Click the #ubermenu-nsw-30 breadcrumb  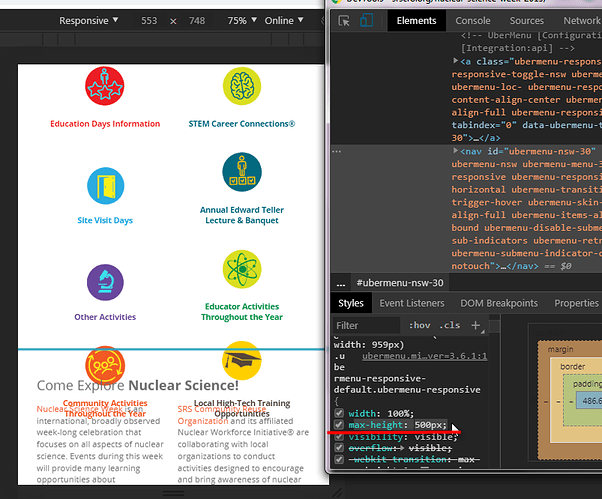(x=400, y=283)
